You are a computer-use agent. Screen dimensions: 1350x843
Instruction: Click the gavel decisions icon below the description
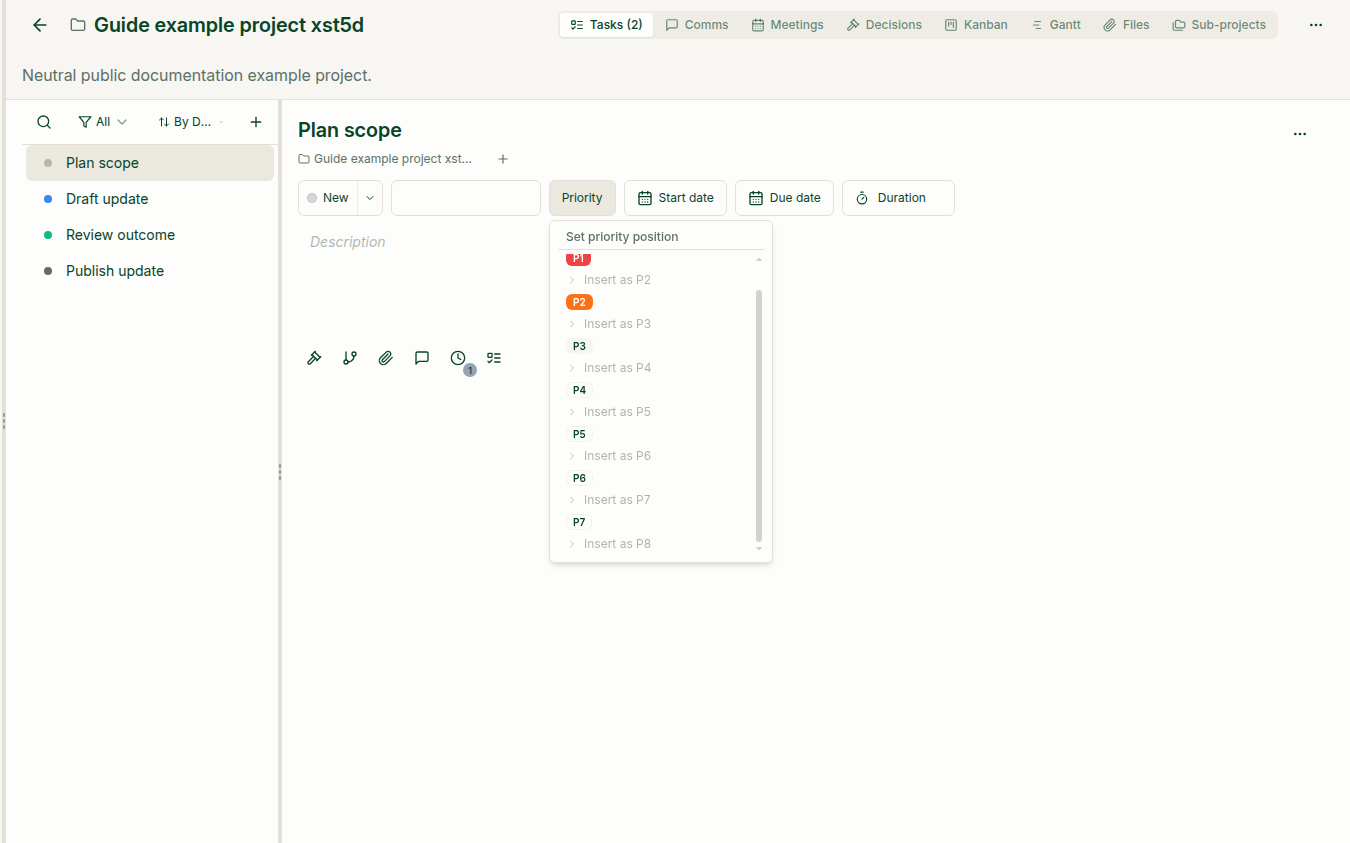(x=314, y=358)
